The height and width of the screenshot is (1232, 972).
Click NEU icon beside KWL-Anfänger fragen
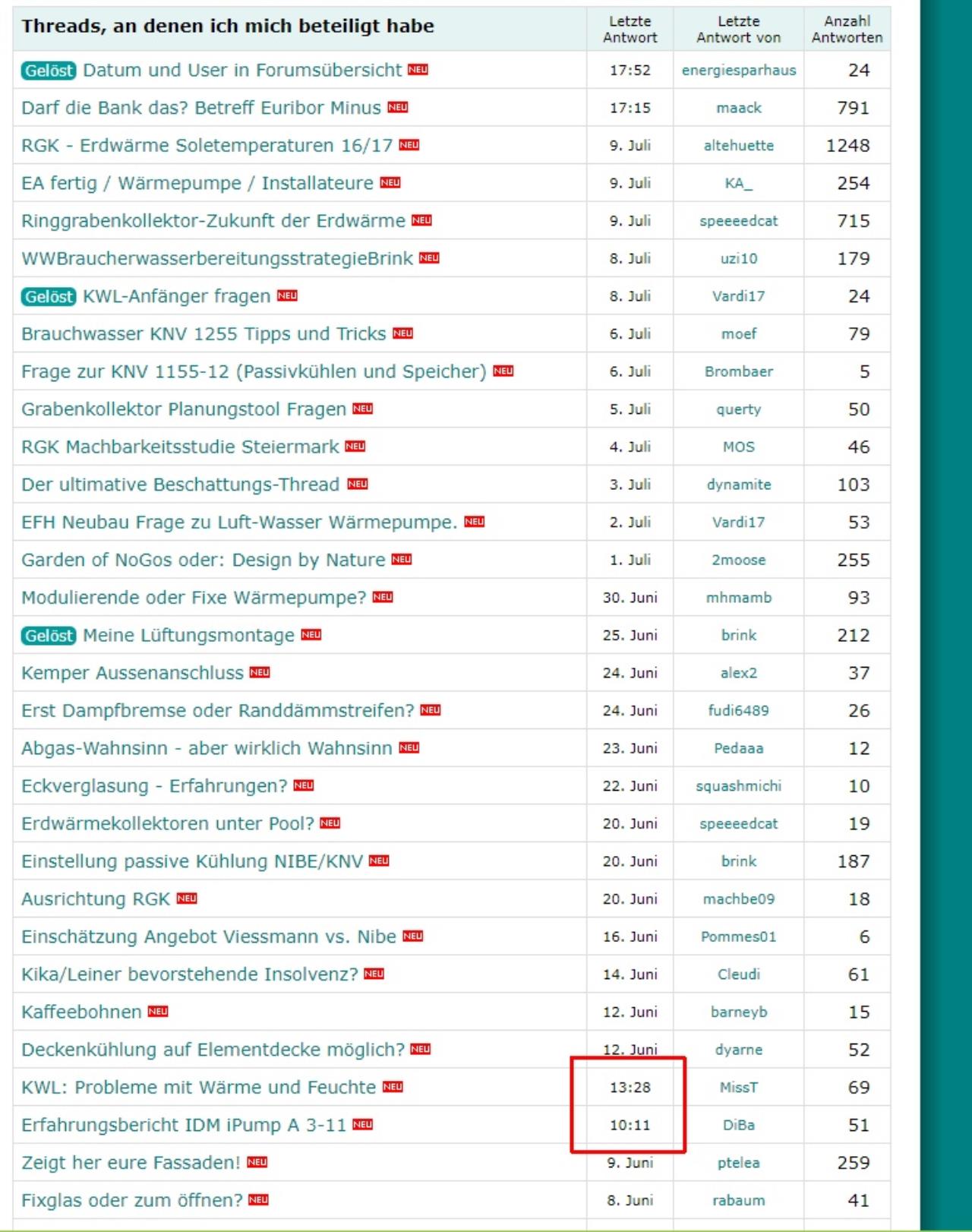(x=287, y=295)
